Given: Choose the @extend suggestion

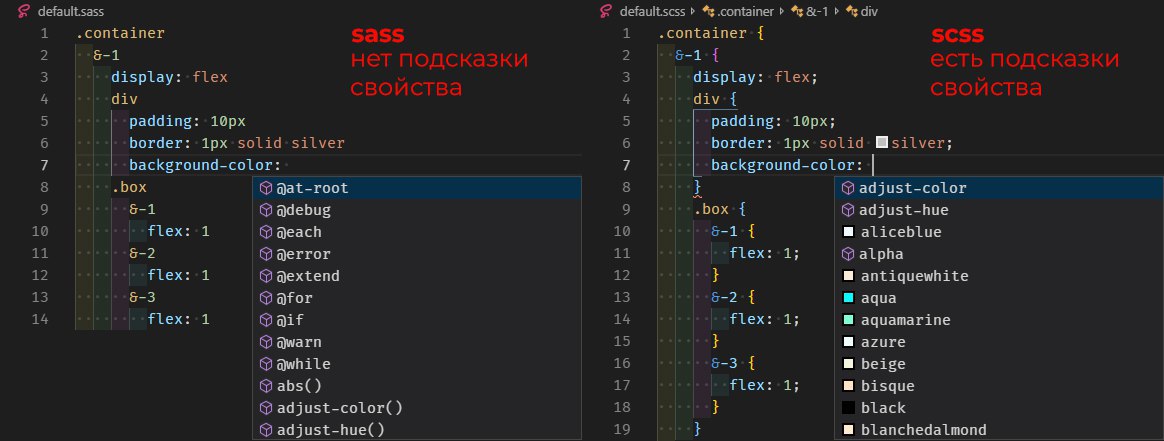Looking at the screenshot, I should tap(416, 276).
